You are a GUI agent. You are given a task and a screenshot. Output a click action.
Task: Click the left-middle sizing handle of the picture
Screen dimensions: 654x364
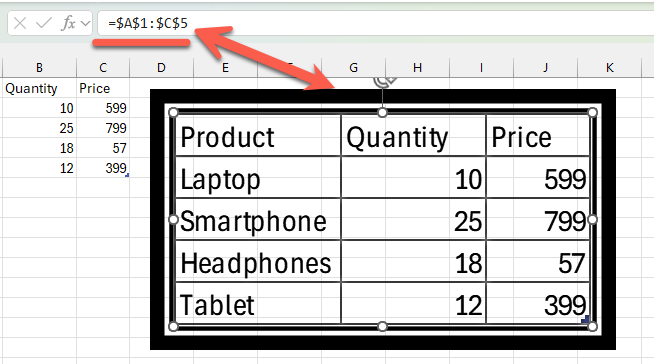coord(174,219)
